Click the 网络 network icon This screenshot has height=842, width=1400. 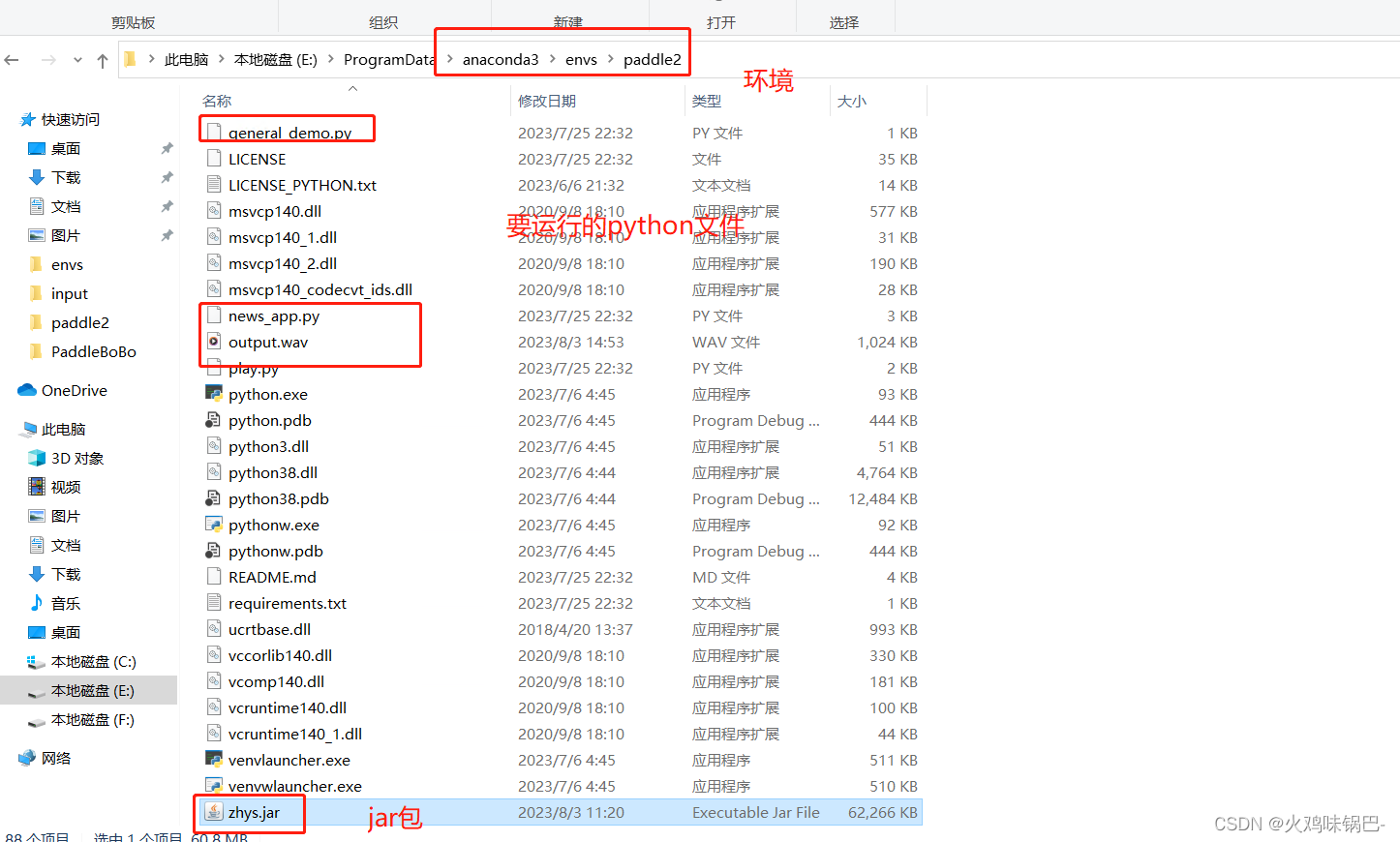[x=27, y=758]
